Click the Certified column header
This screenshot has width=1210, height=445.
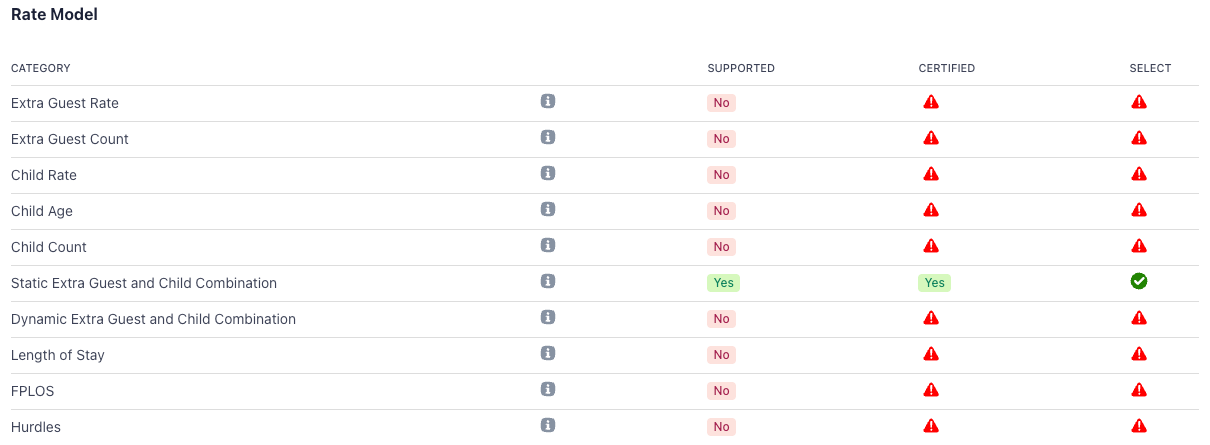(x=946, y=68)
